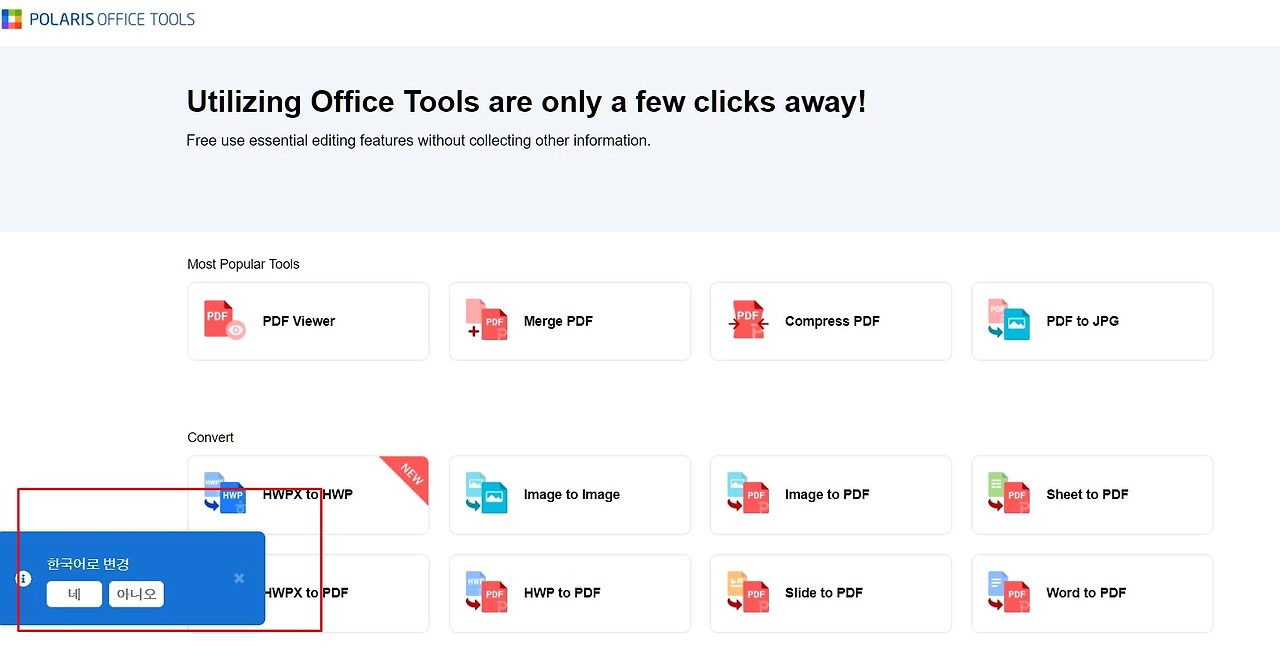Click the Slide to PDF icon

[748, 592]
